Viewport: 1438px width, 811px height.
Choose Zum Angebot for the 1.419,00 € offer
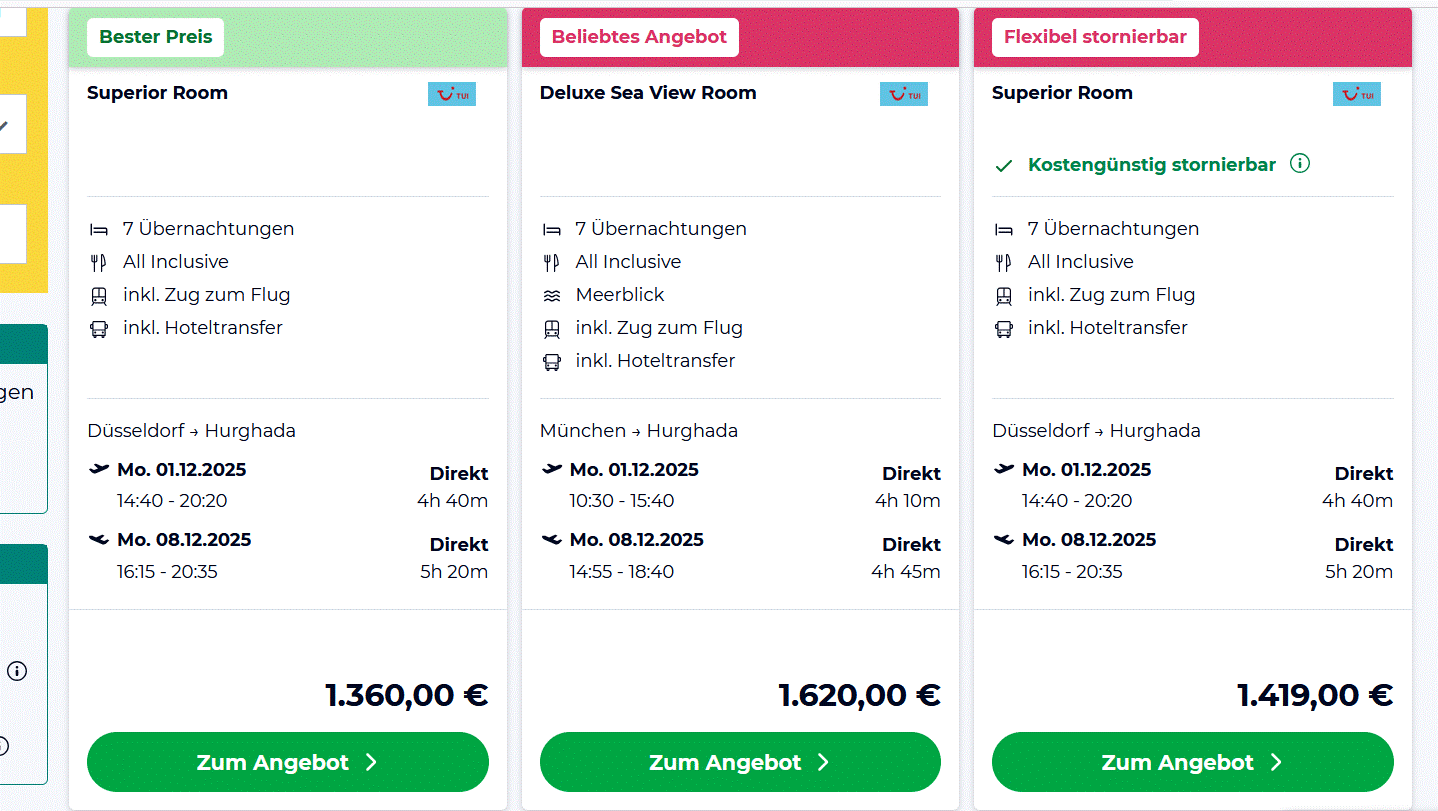(x=1192, y=762)
